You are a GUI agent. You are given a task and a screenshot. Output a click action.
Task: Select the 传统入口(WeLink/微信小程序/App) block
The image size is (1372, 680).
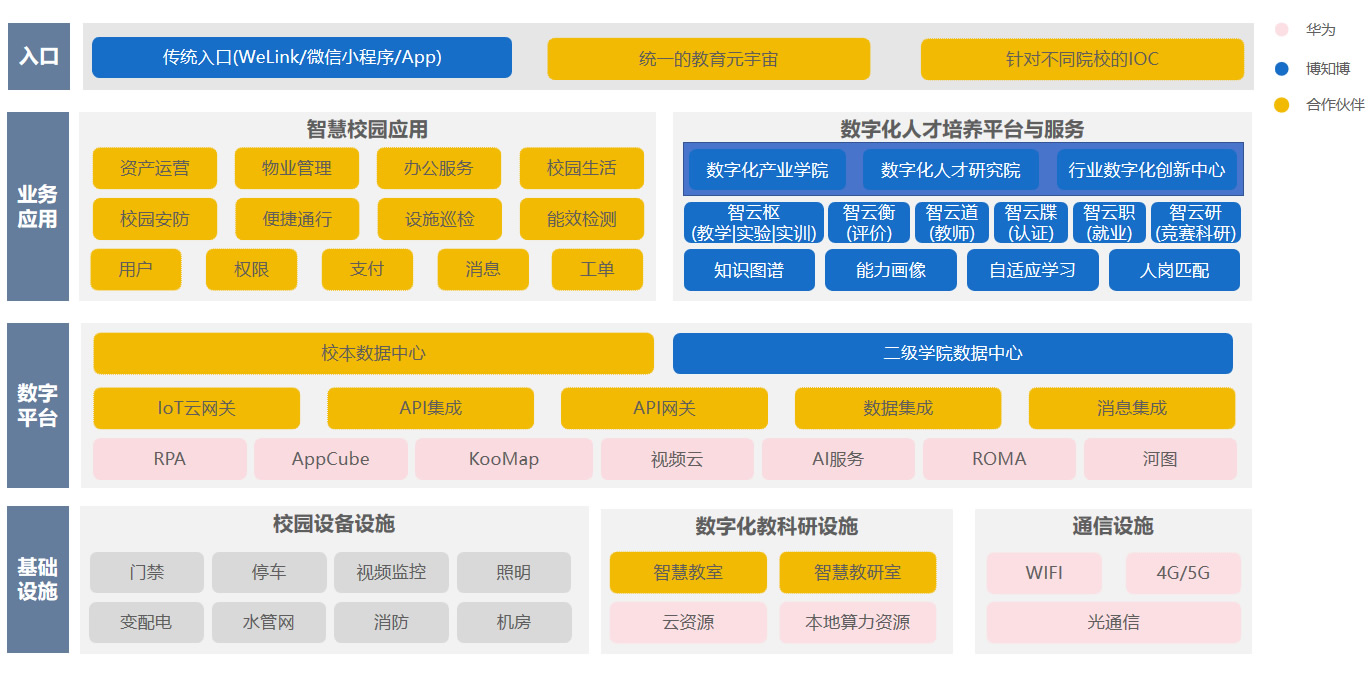coord(301,58)
